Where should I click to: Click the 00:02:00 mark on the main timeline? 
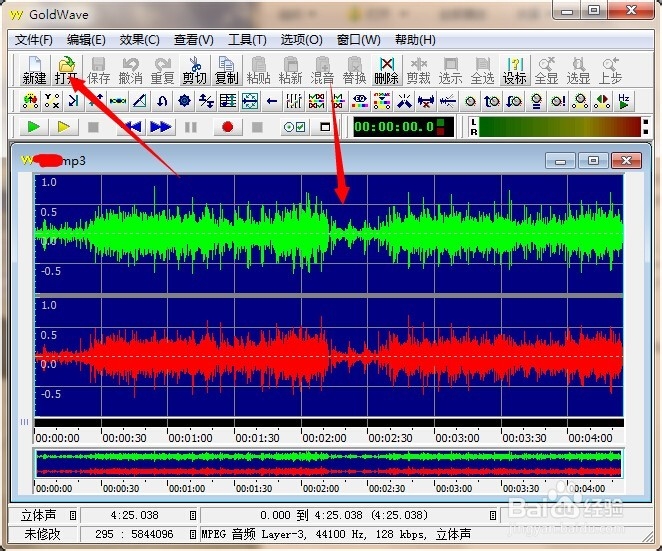324,438
